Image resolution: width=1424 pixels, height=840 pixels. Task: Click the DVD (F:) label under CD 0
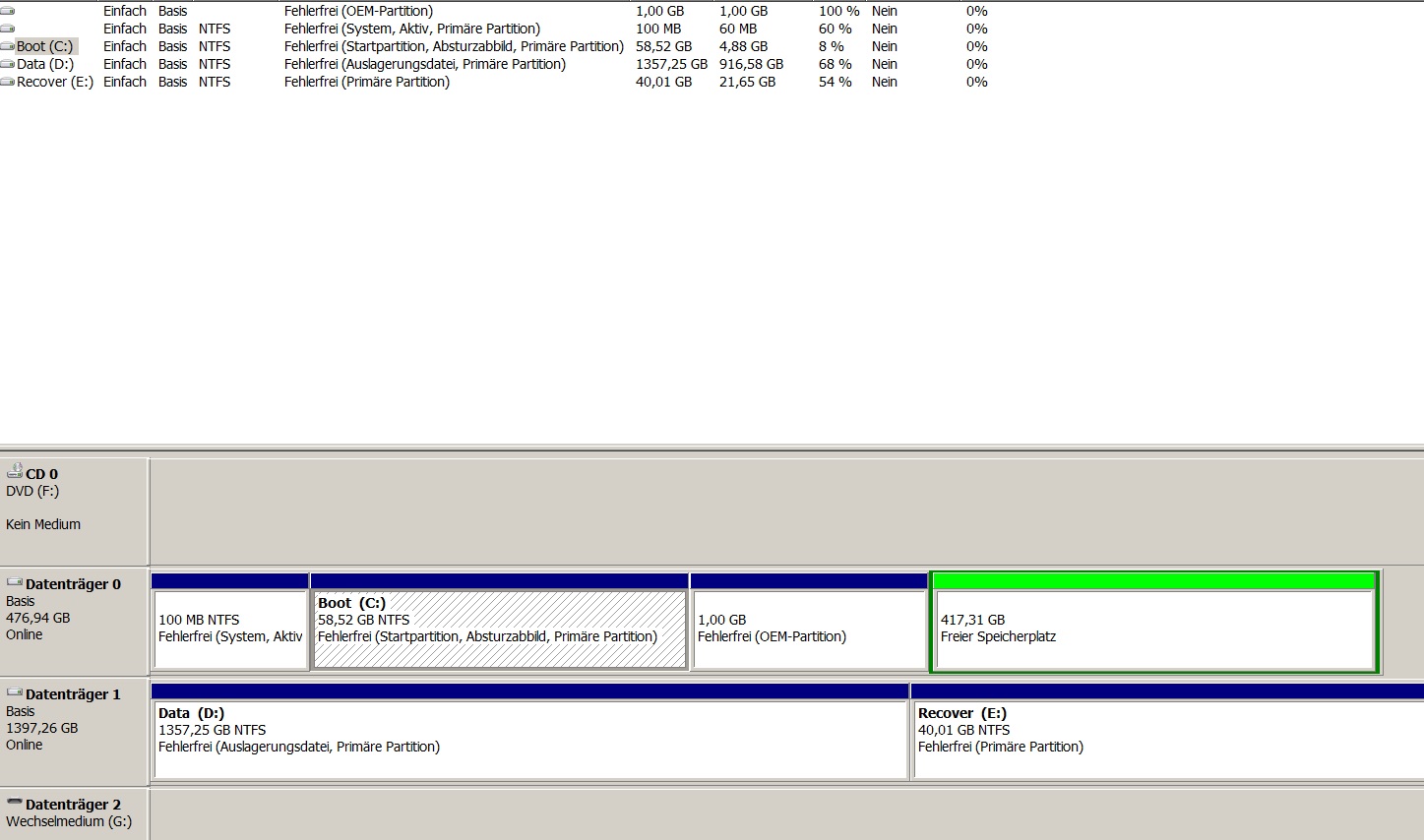point(32,491)
